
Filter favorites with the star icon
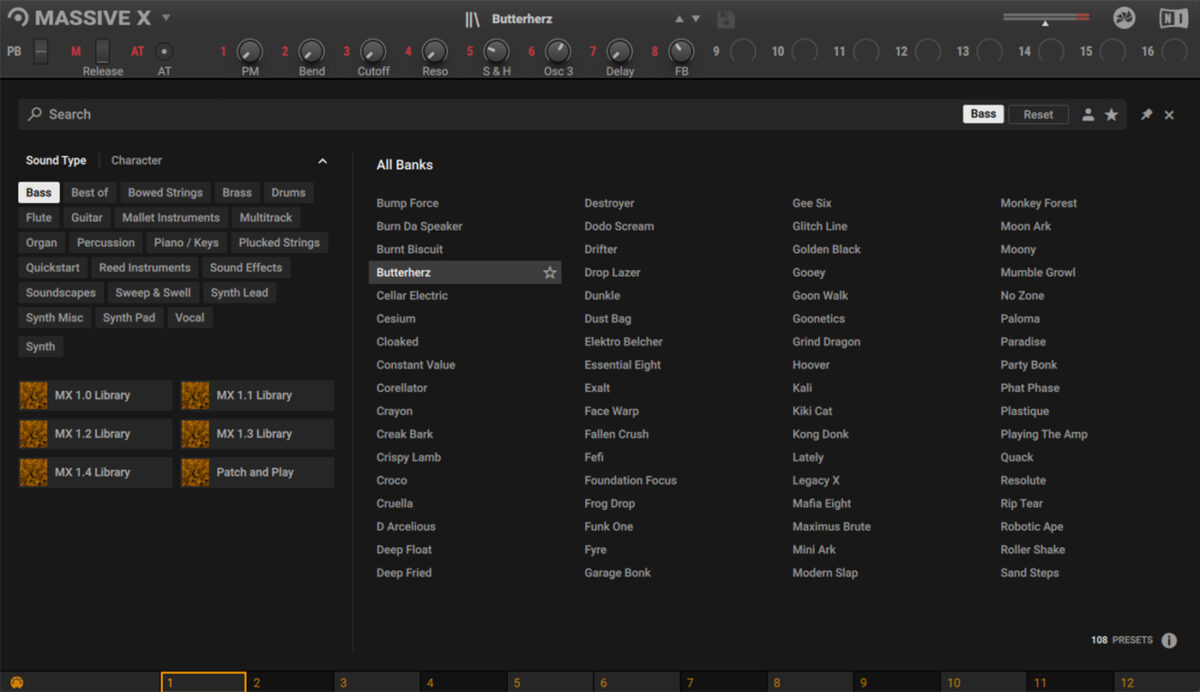1111,115
